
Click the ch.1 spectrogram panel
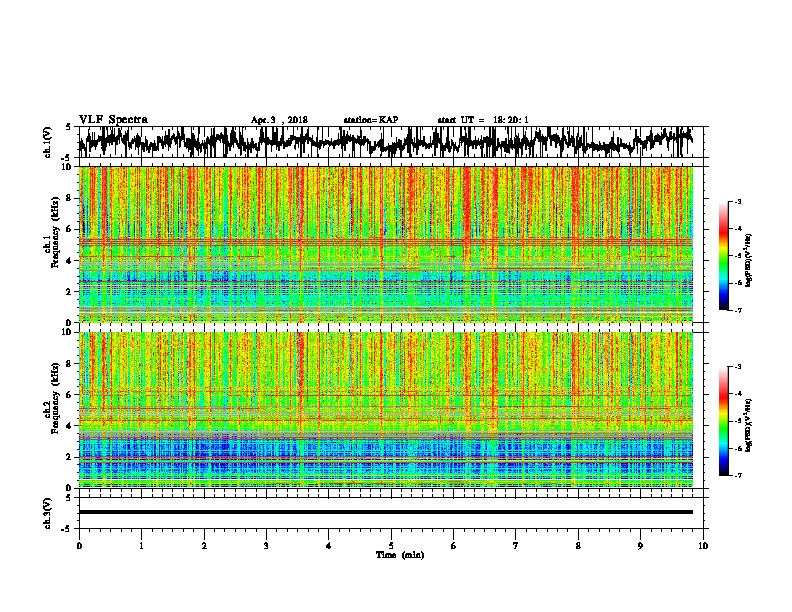pyautogui.click(x=386, y=244)
